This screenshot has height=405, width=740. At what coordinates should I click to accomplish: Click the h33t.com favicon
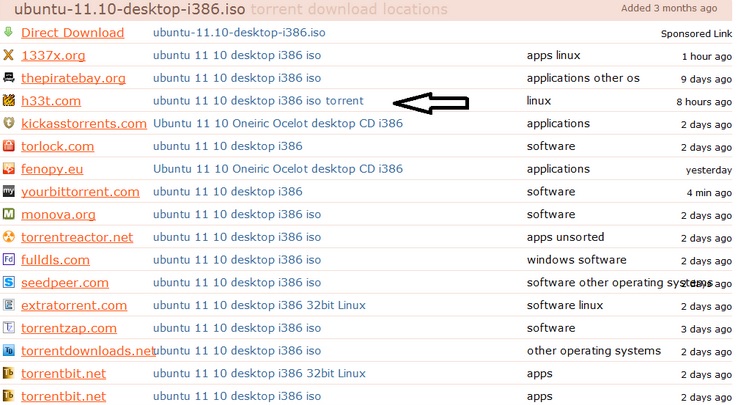point(8,100)
